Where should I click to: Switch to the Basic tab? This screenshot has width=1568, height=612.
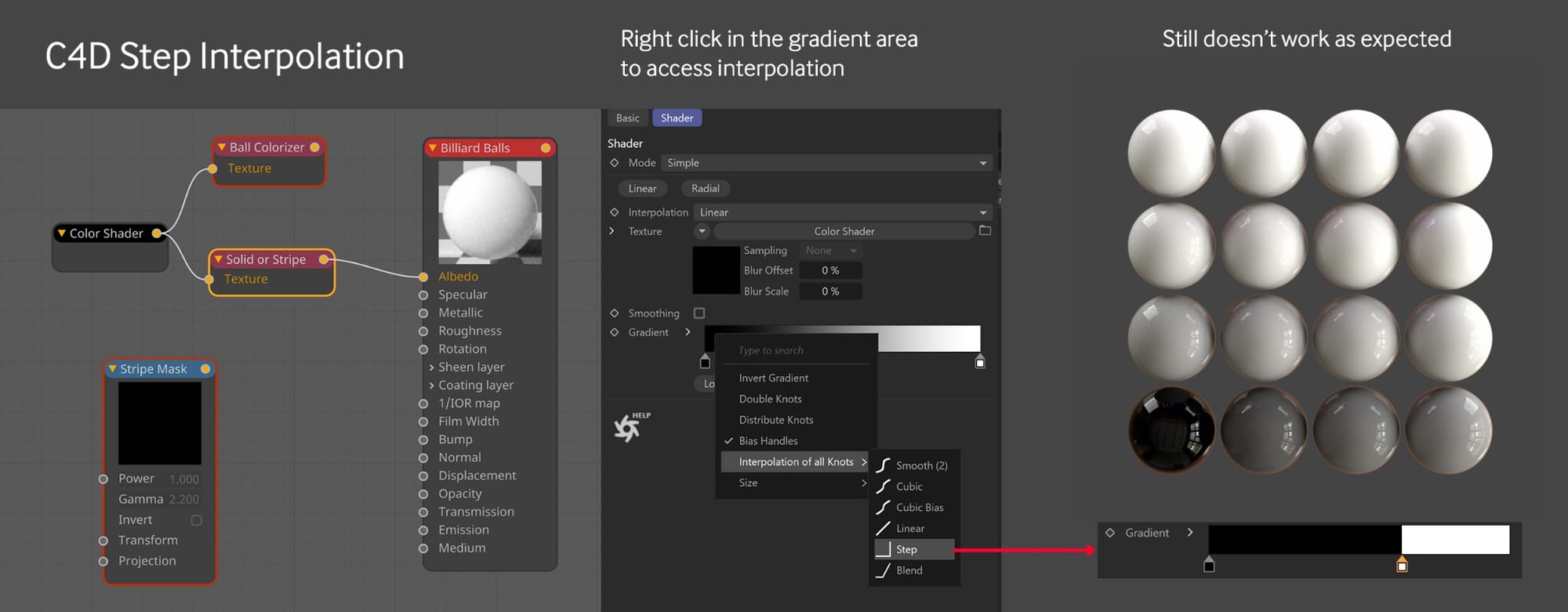[627, 118]
